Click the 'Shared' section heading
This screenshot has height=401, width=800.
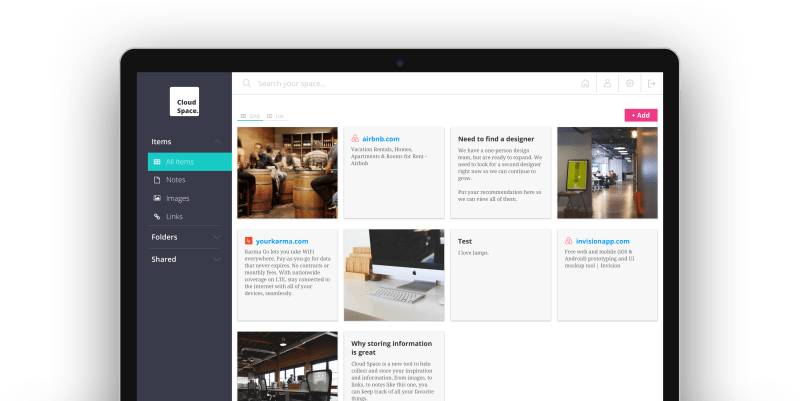pos(164,260)
